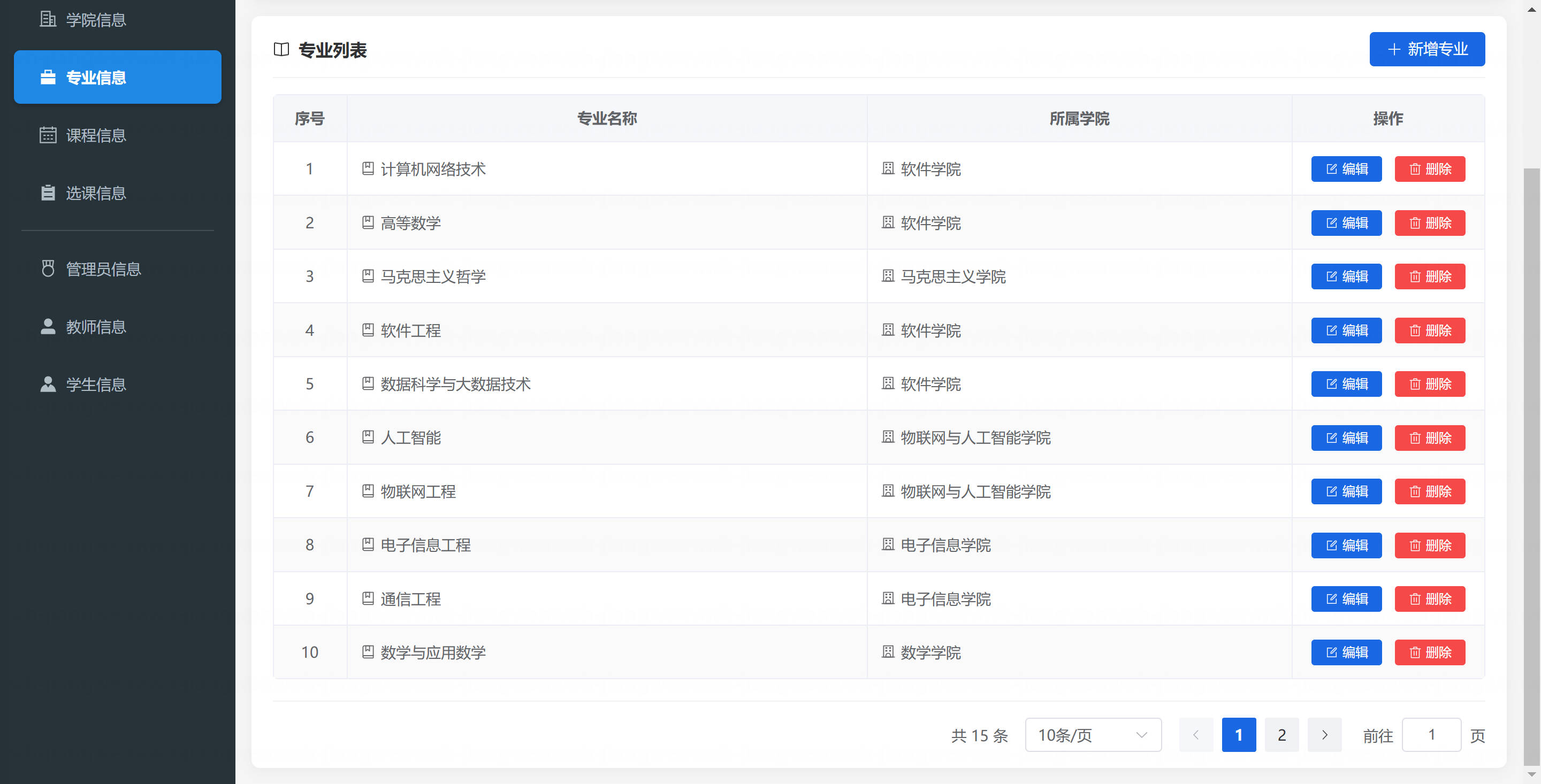Open 学生信息 page
1541x784 pixels.
pyautogui.click(x=117, y=385)
